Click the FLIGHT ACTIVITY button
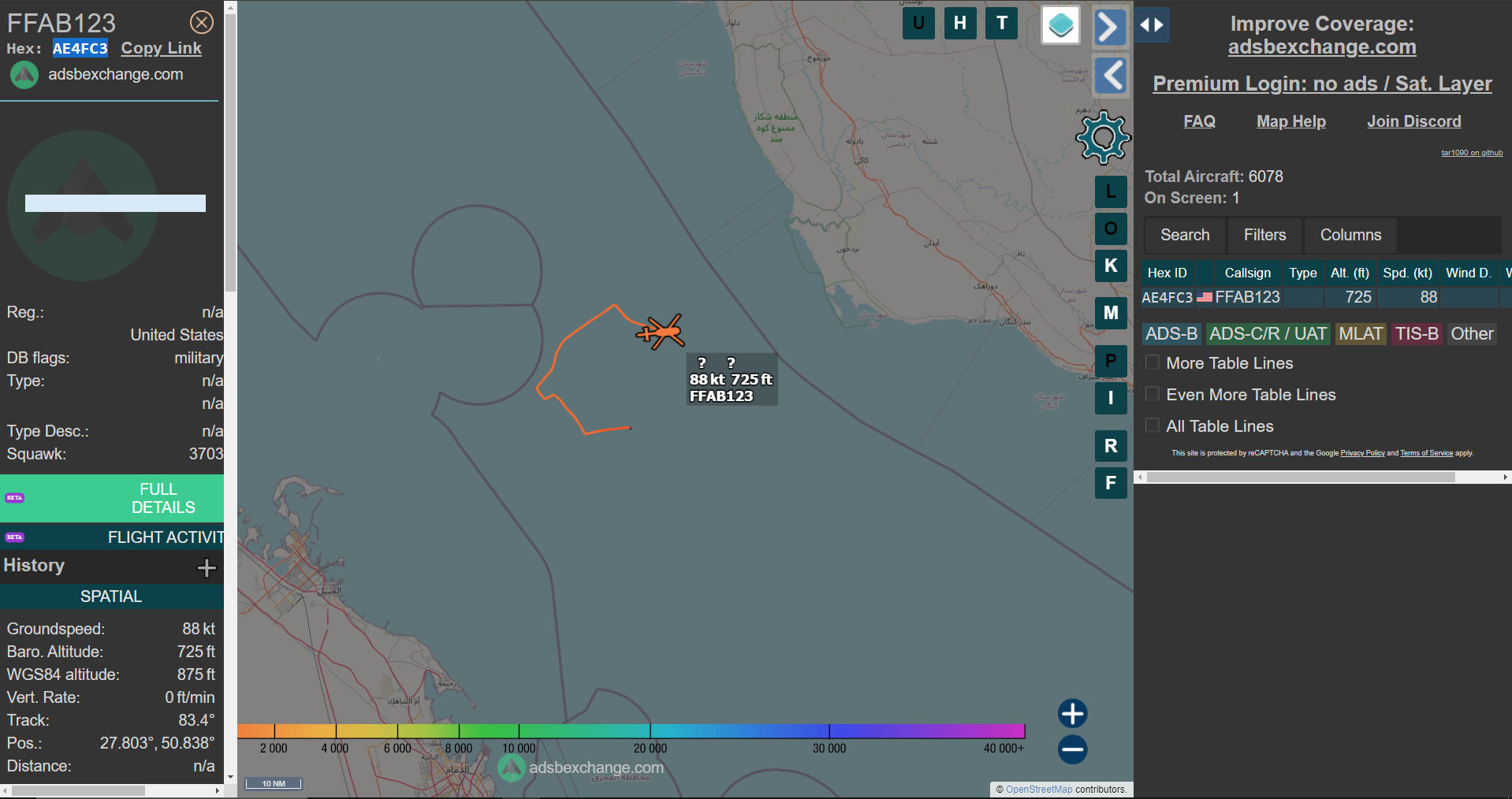This screenshot has height=799, width=1512. coord(112,537)
